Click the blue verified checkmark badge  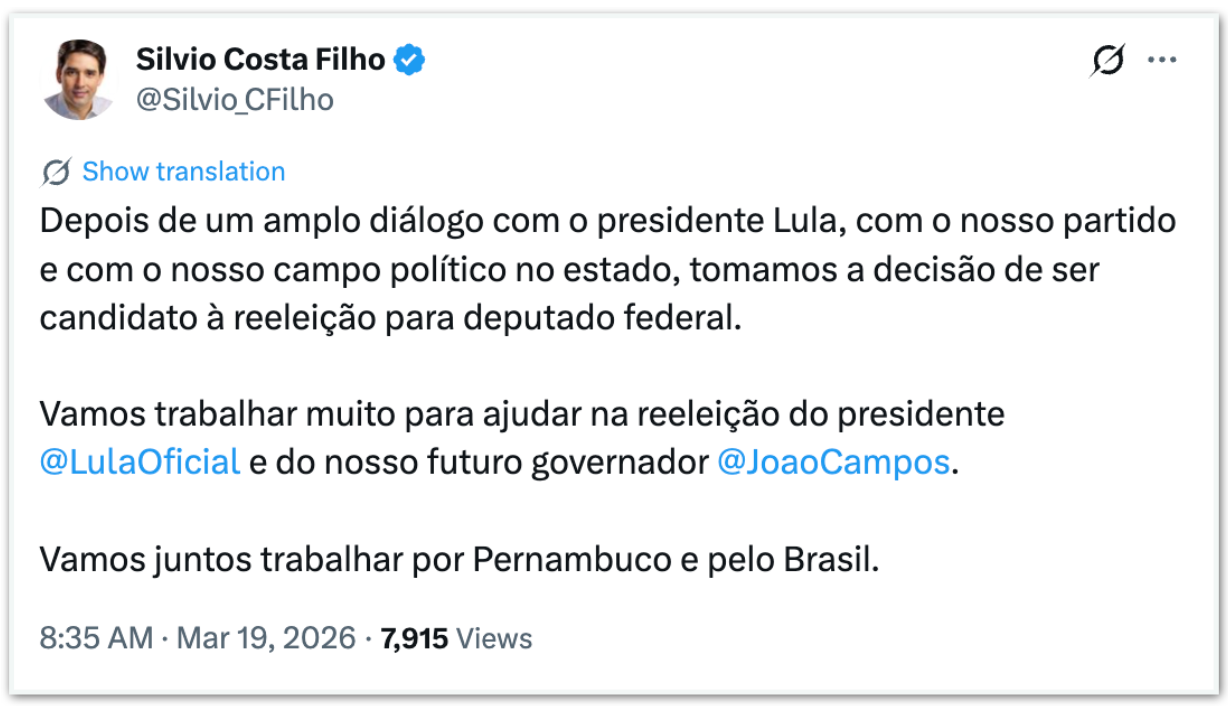pyautogui.click(x=410, y=60)
